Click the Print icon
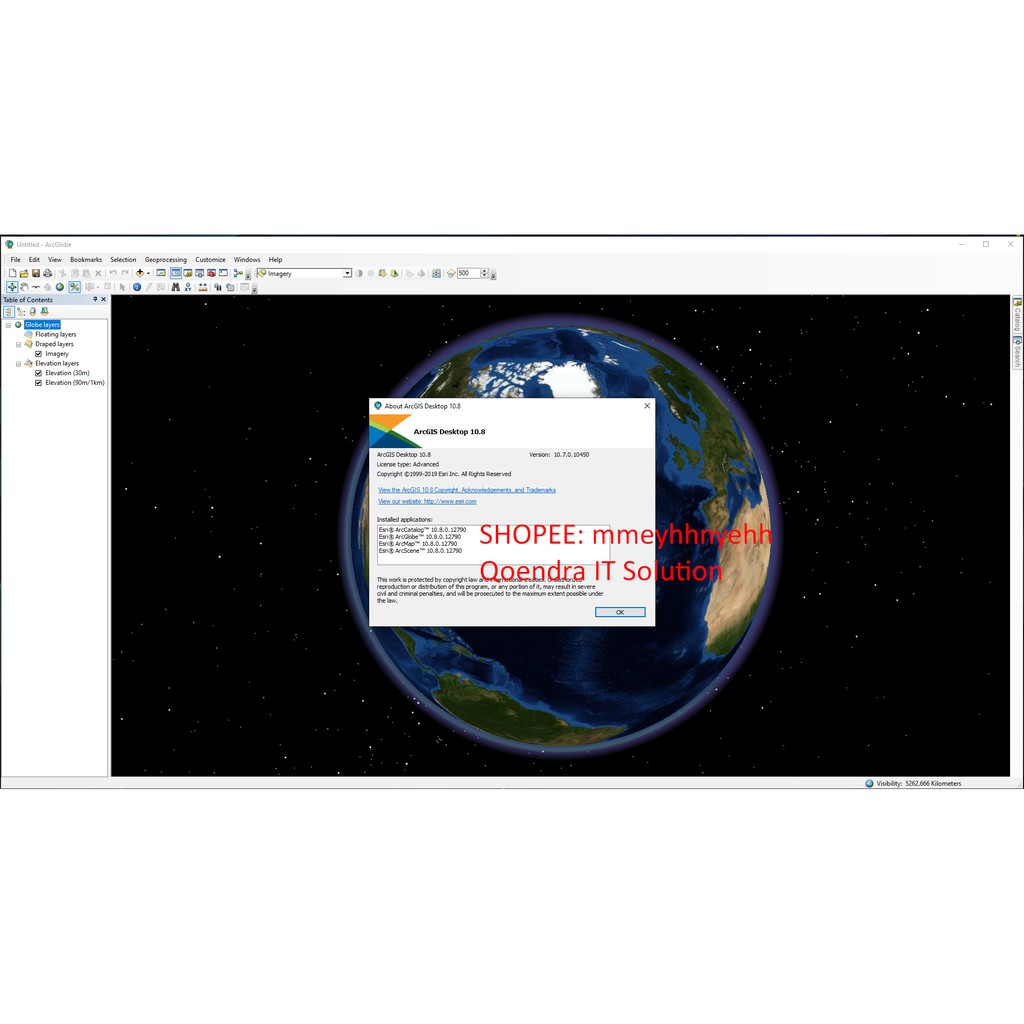The image size is (1024, 1024). coord(48,273)
